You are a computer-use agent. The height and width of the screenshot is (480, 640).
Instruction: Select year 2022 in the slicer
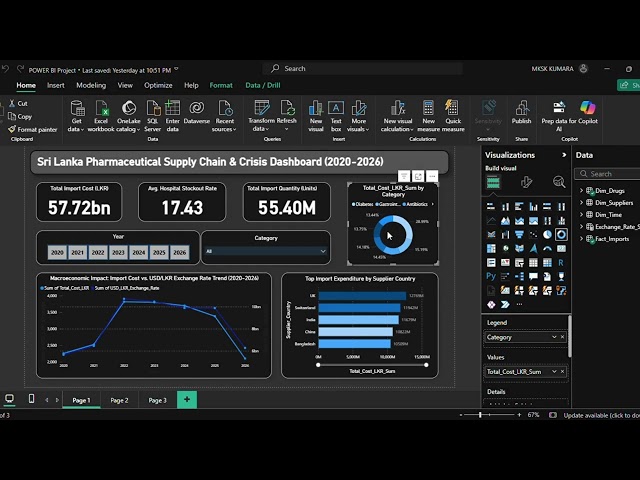pyautogui.click(x=98, y=252)
